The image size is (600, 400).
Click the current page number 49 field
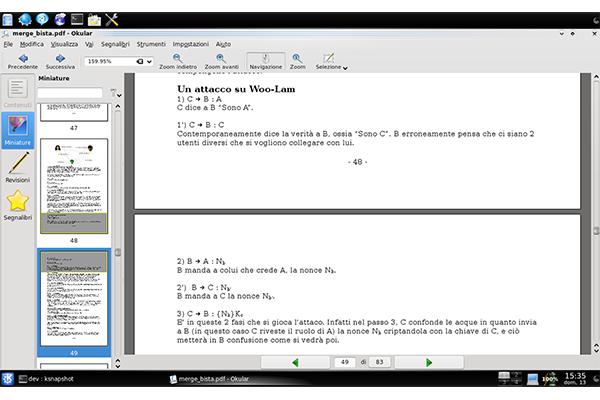tap(344, 362)
